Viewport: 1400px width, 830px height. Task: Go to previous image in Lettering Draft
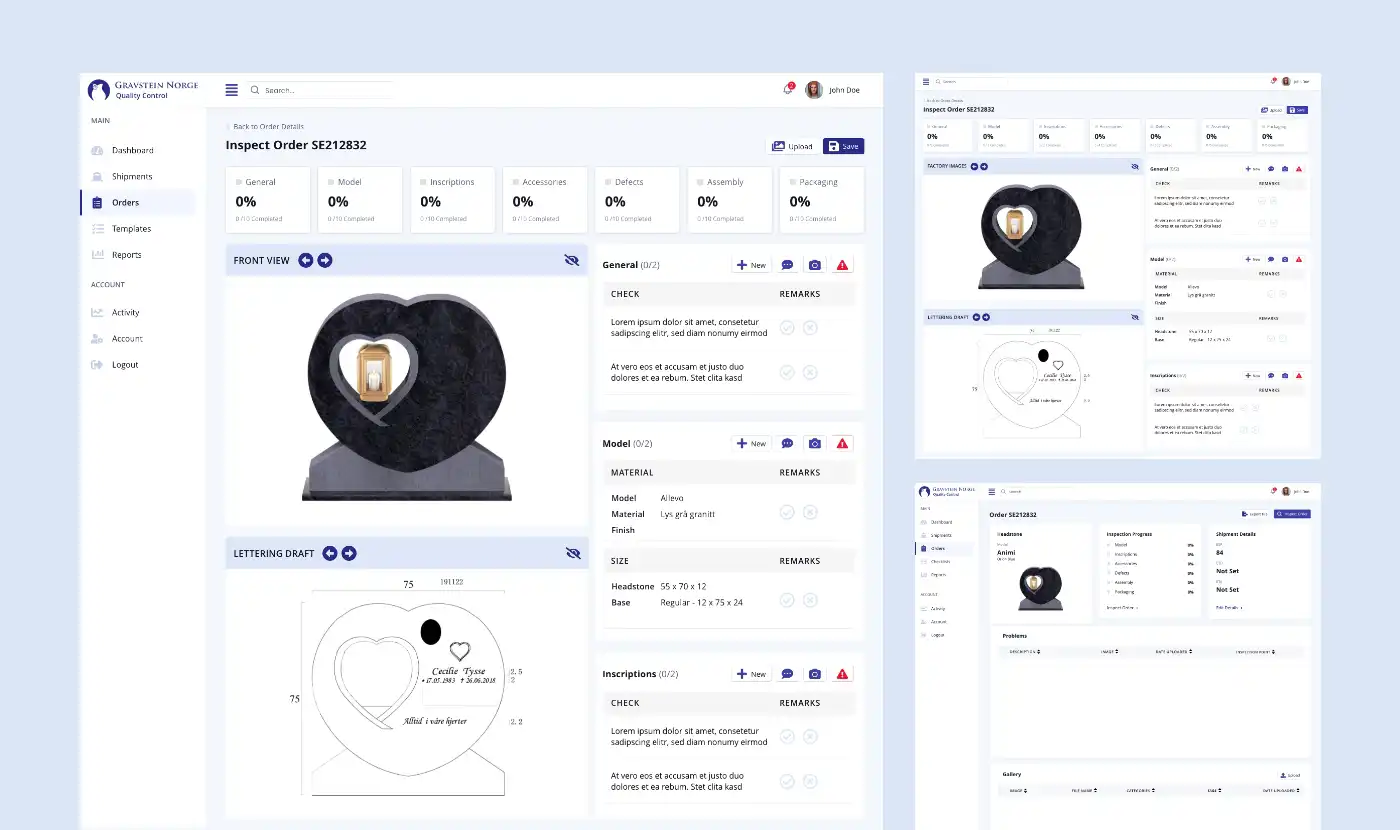click(330, 553)
